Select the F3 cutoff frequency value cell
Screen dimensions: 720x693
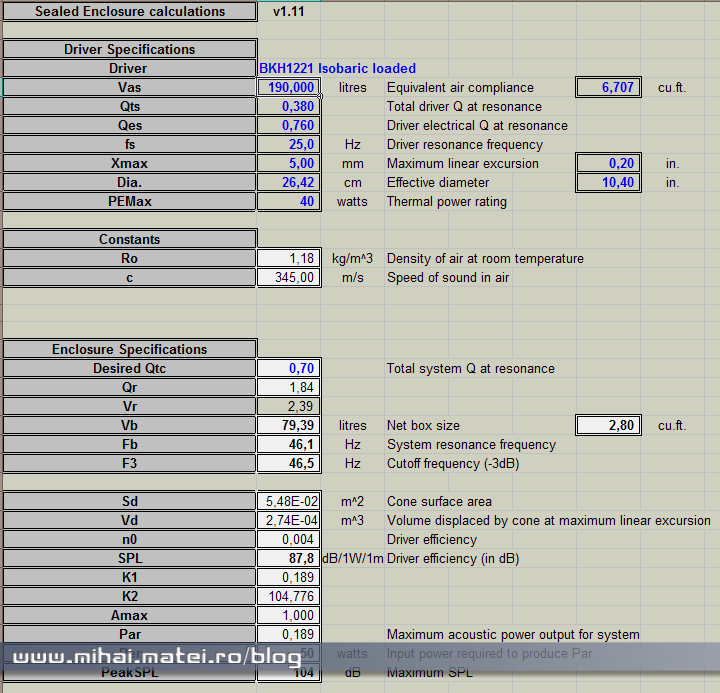pos(289,464)
